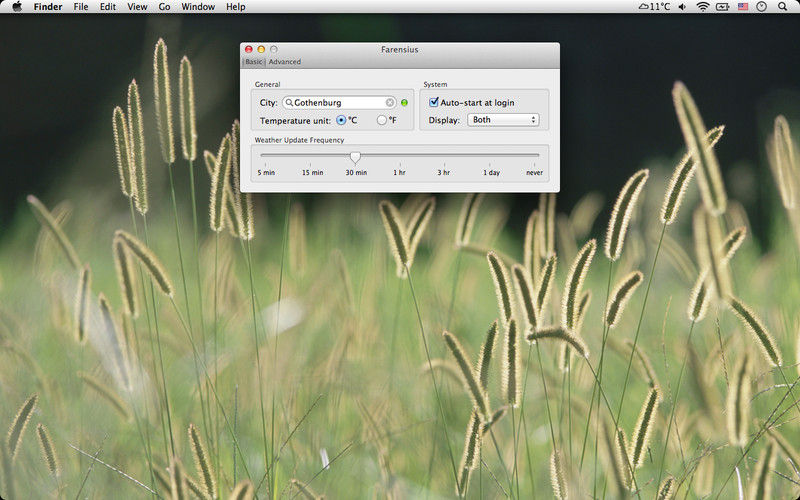Click the magnifier icon inside the City field
This screenshot has width=800, height=500.
tap(289, 103)
